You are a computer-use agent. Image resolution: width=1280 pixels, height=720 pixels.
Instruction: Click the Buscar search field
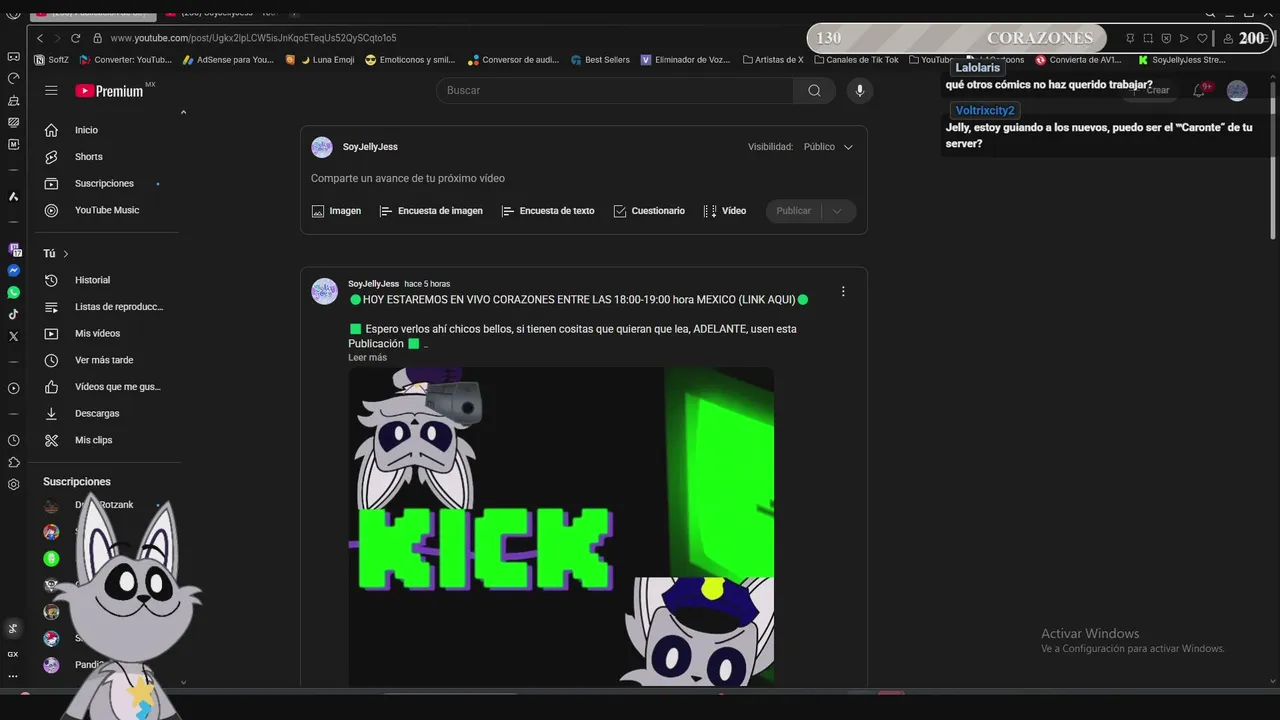(x=615, y=90)
